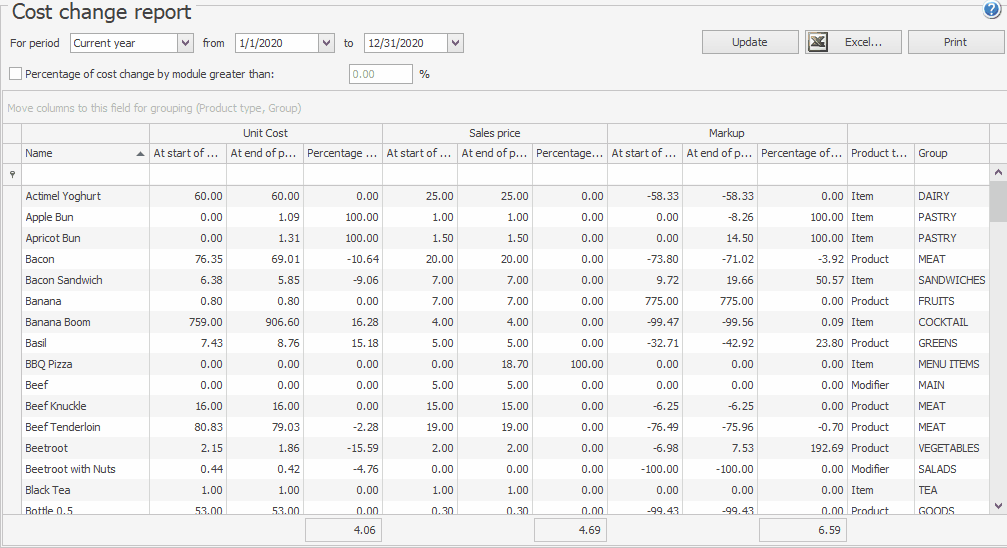This screenshot has width=1007, height=548.
Task: Enable percentage of cost change checkbox
Action: 15,73
